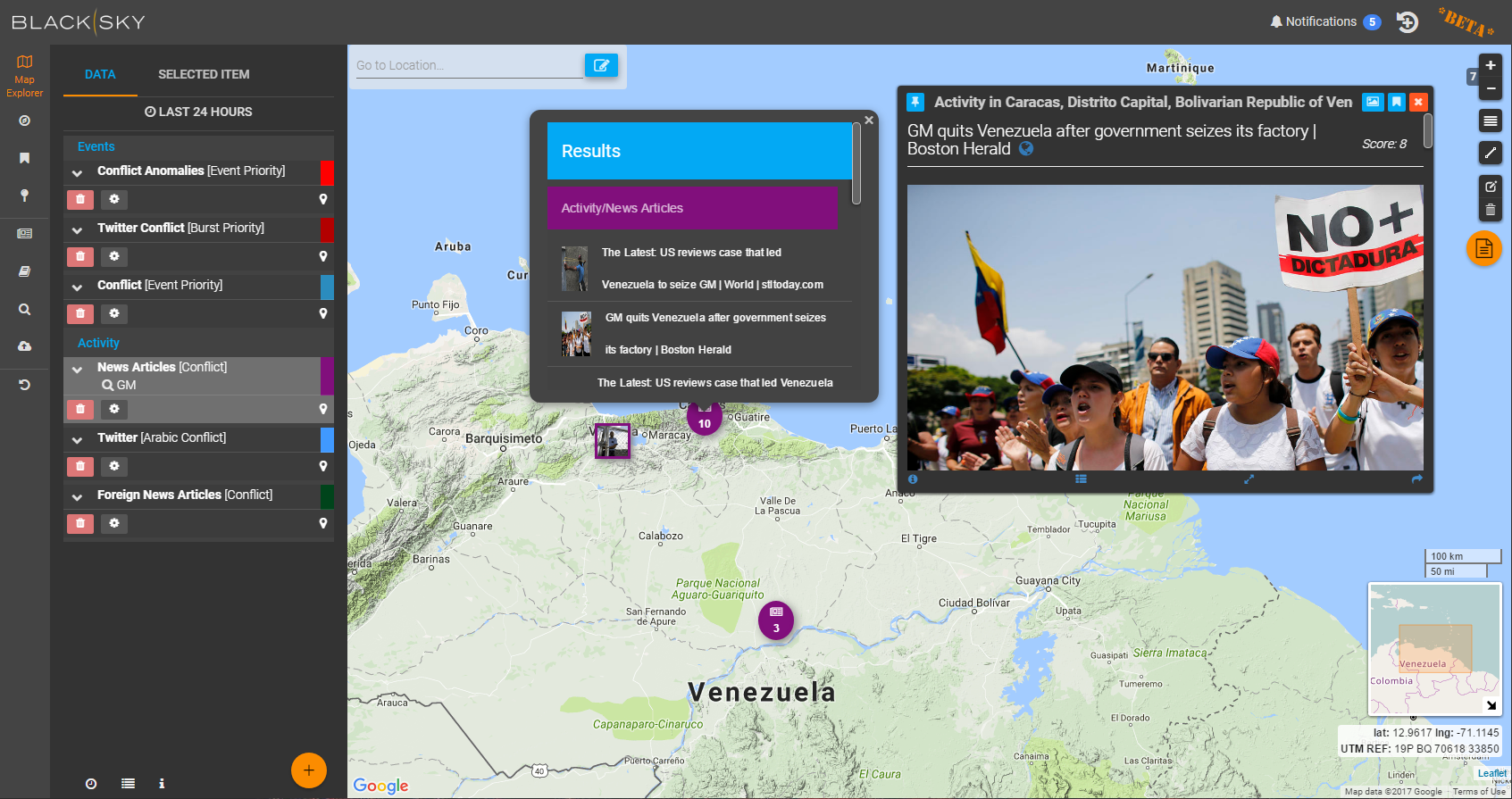Click the pin icon on activity popup

coord(915,102)
